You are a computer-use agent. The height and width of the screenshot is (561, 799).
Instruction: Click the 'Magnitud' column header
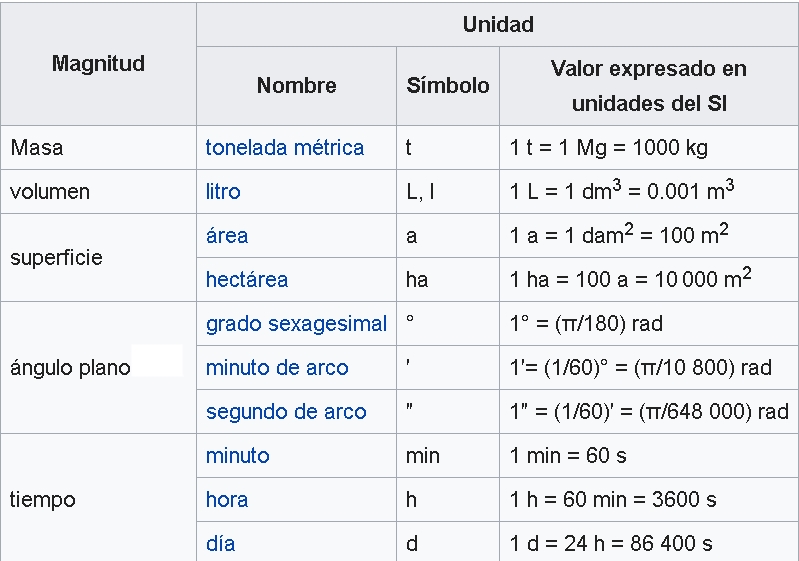98,64
